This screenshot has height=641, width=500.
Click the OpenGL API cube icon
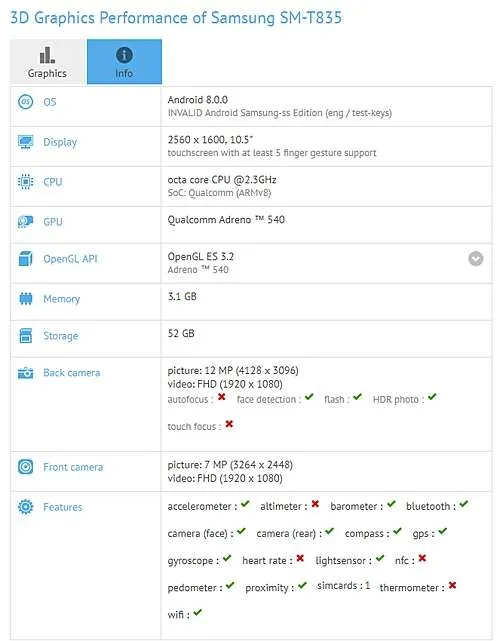click(25, 259)
